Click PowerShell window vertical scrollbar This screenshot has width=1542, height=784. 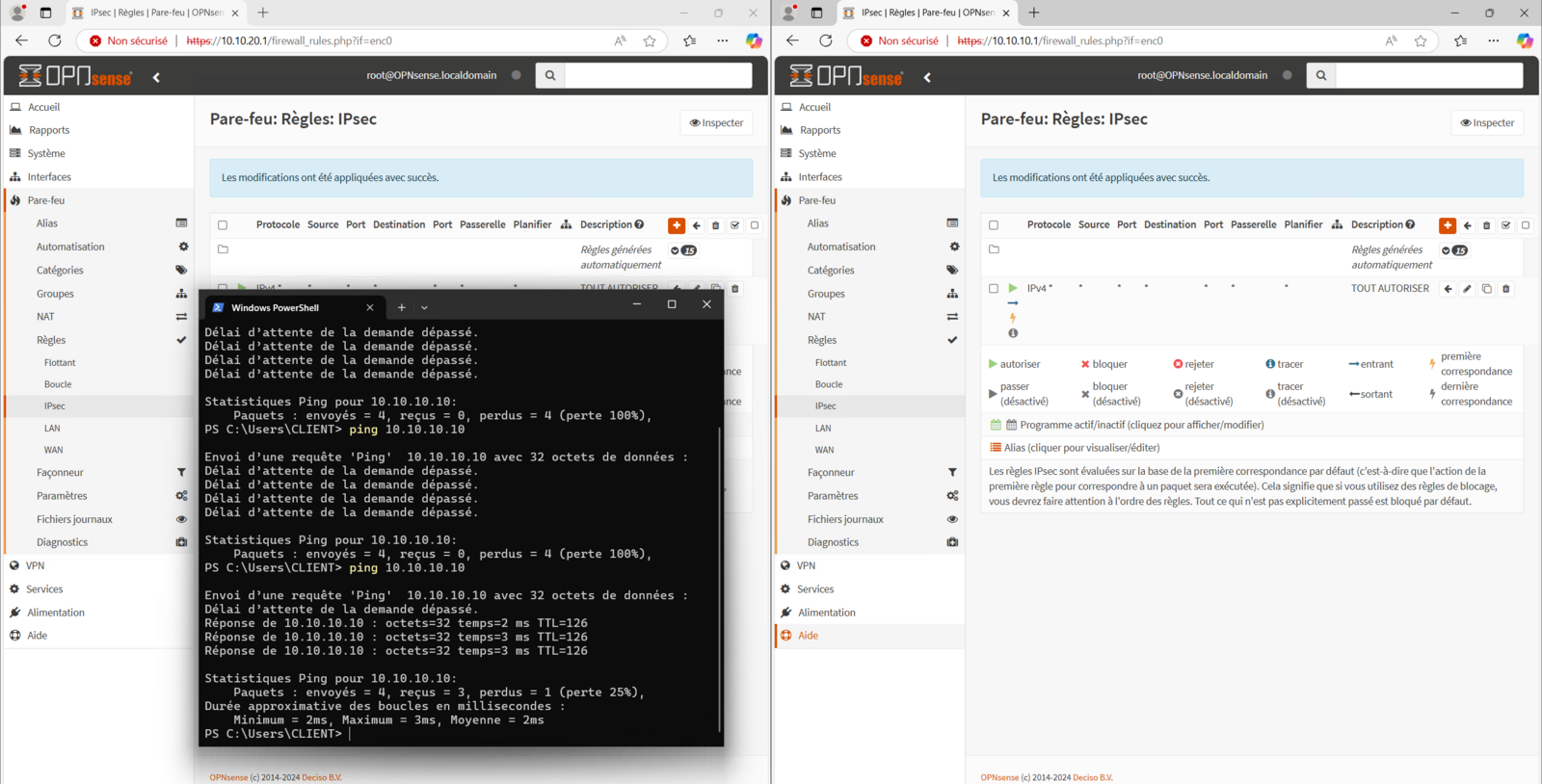[x=719, y=578]
